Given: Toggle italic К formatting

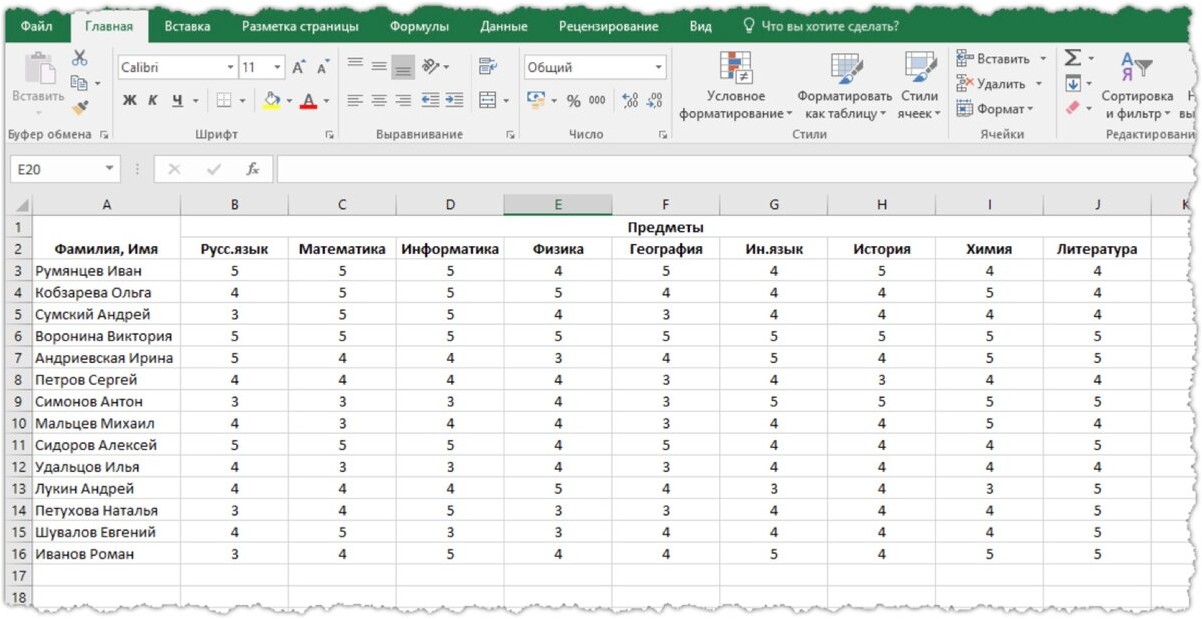Looking at the screenshot, I should pyautogui.click(x=153, y=100).
